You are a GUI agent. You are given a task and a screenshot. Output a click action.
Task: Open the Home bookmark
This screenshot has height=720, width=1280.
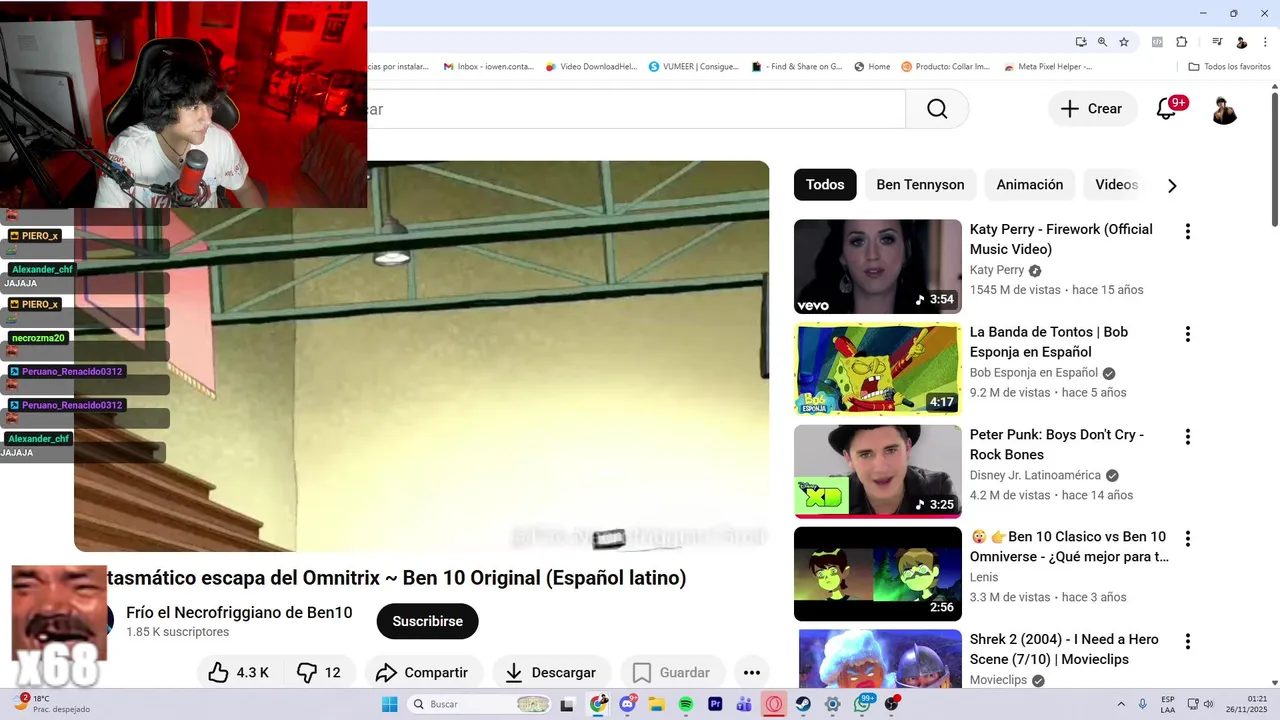872,67
